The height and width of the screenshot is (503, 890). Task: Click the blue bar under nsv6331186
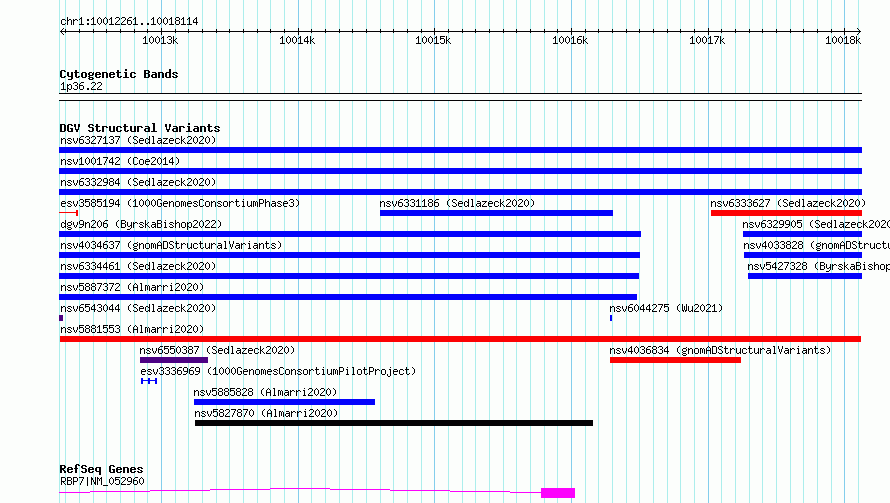[x=496, y=213]
